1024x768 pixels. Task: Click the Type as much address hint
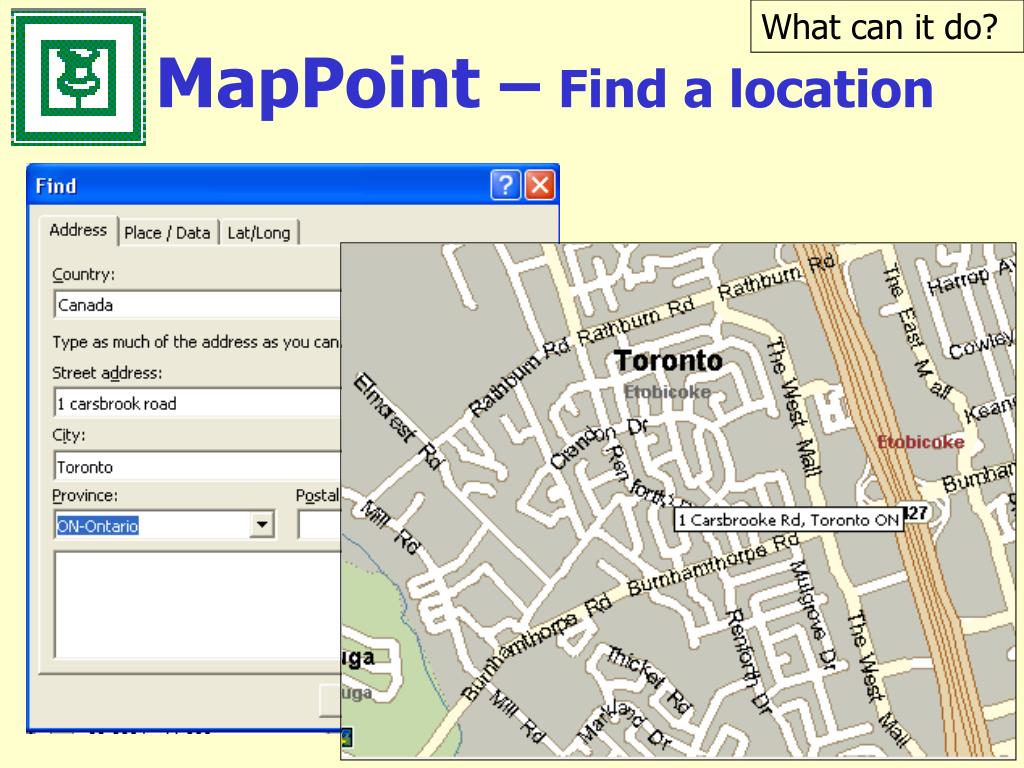[196, 342]
